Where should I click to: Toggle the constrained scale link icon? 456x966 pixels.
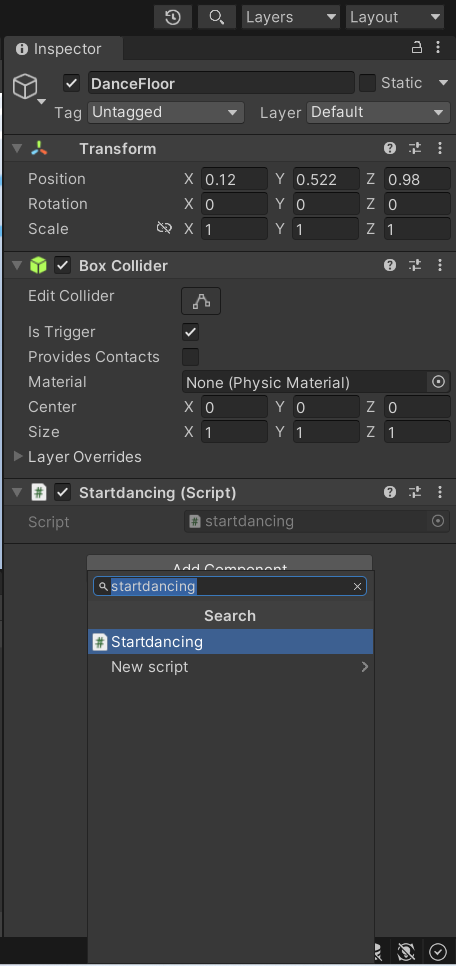coord(163,229)
